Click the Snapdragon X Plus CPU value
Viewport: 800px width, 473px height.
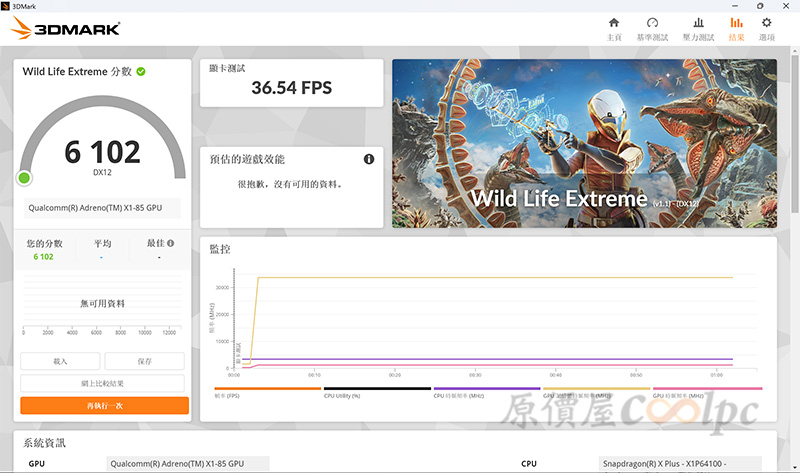pyautogui.click(x=680, y=463)
